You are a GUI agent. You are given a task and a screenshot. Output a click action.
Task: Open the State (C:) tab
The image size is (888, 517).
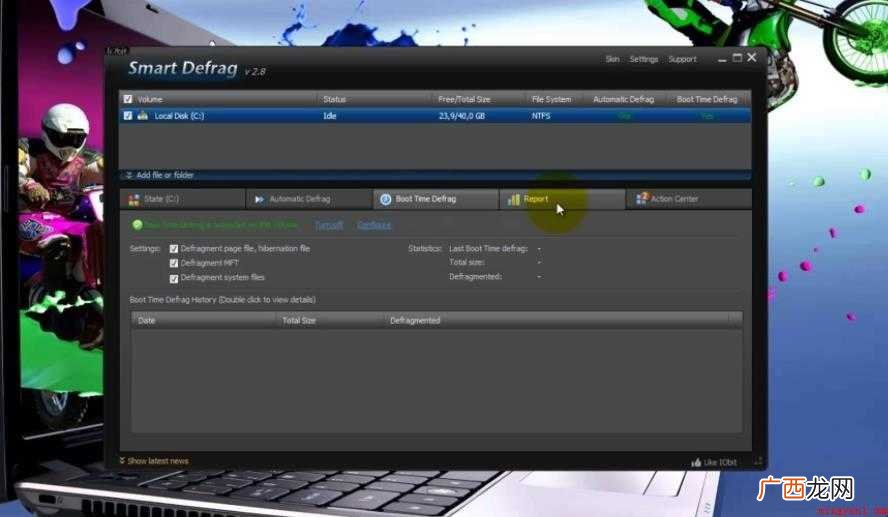(x=183, y=199)
